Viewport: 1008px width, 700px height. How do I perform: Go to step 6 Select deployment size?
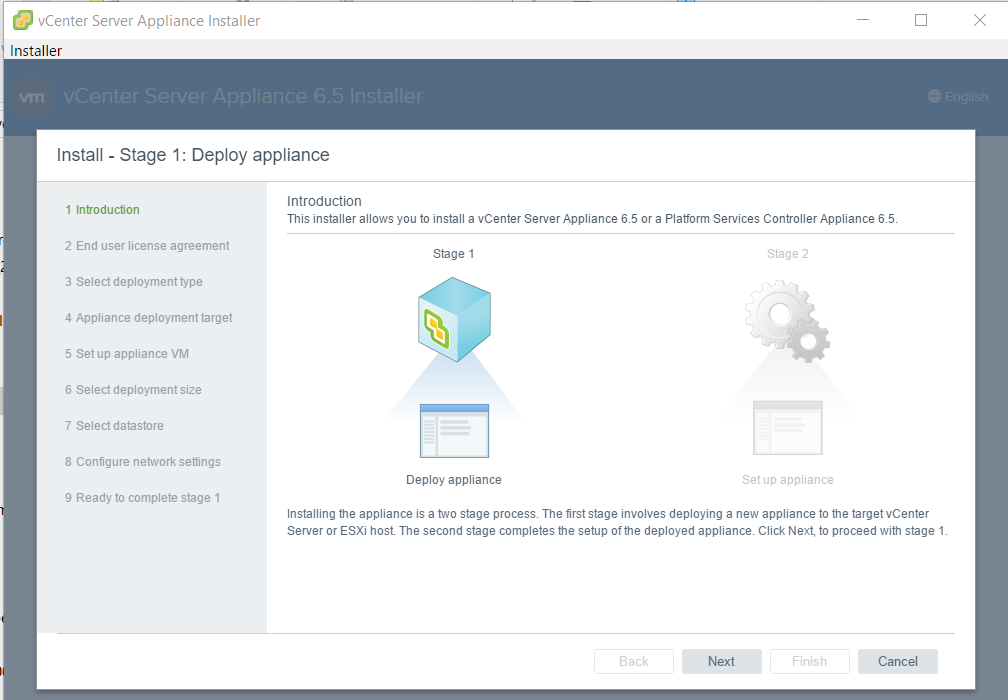click(x=132, y=390)
